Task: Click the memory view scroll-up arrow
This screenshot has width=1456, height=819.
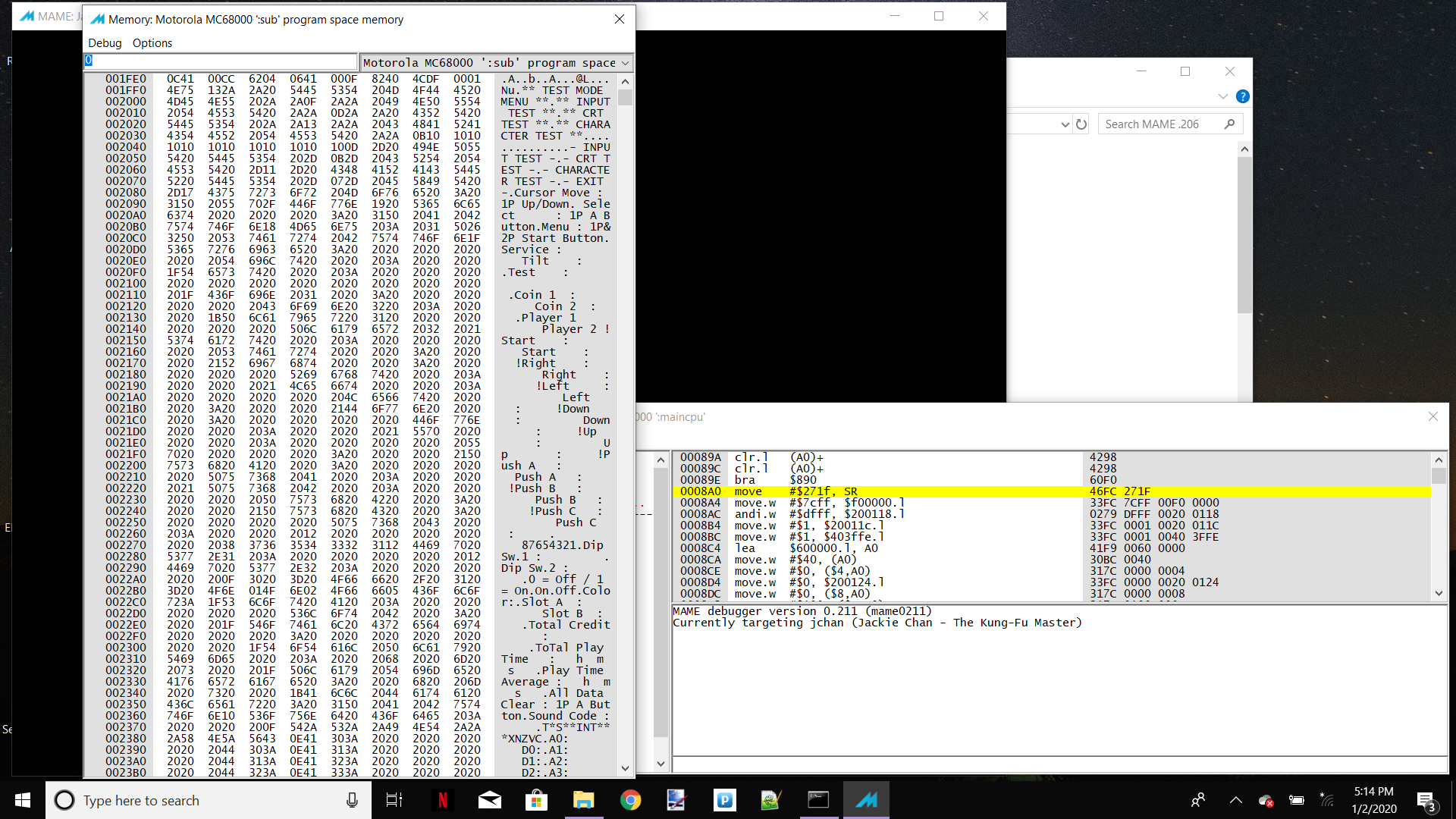Action: (x=625, y=81)
